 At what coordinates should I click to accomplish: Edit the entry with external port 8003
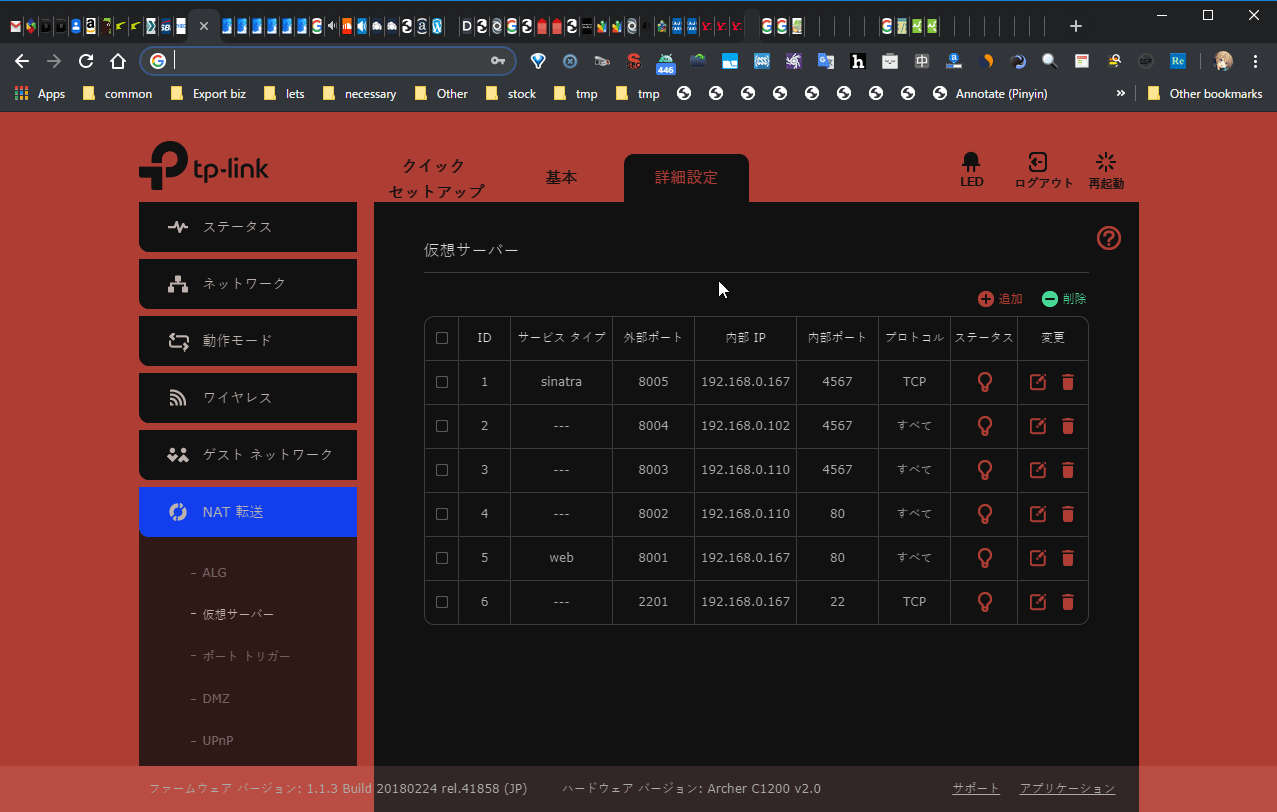tap(1038, 470)
